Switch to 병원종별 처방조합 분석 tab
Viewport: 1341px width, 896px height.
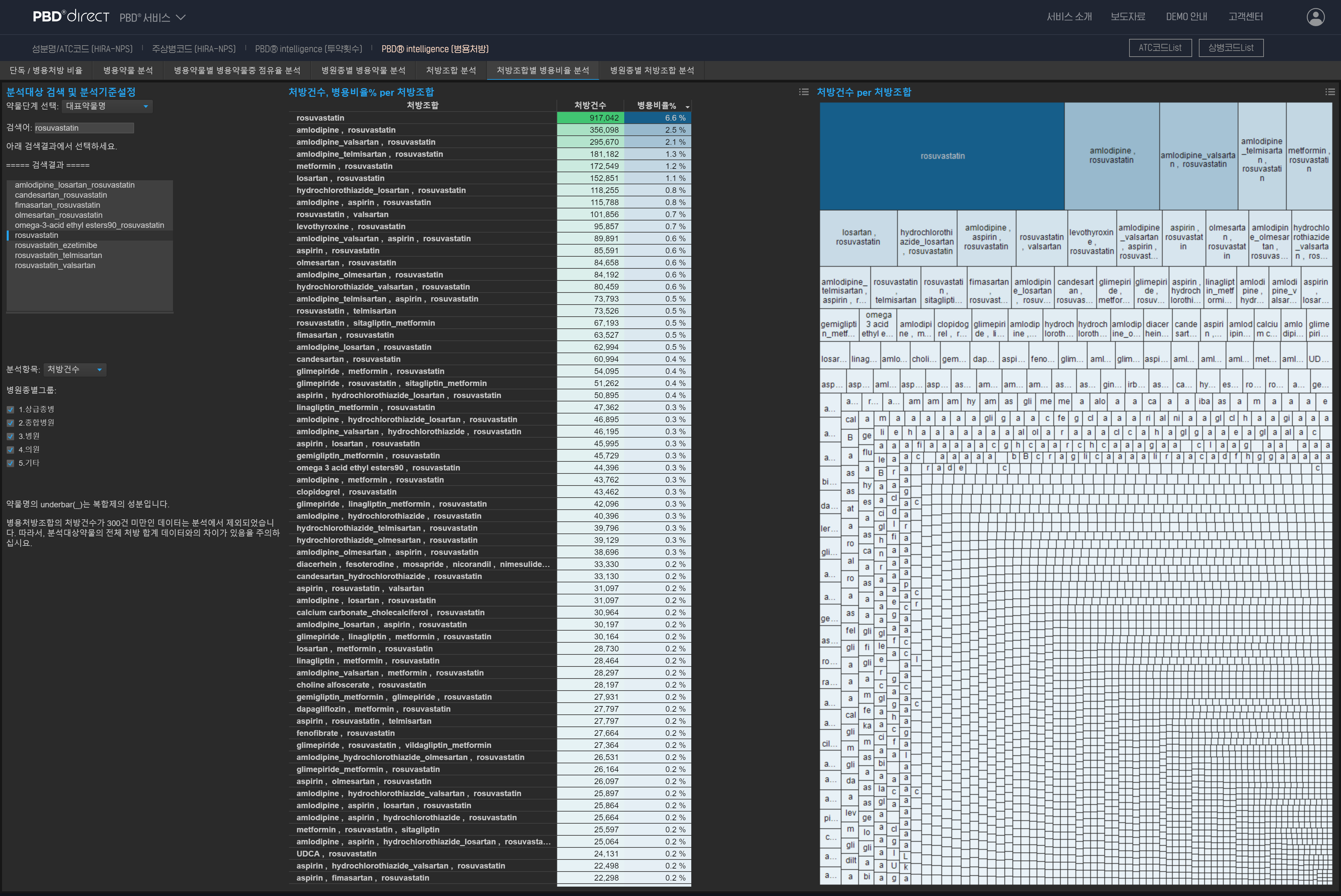(652, 70)
